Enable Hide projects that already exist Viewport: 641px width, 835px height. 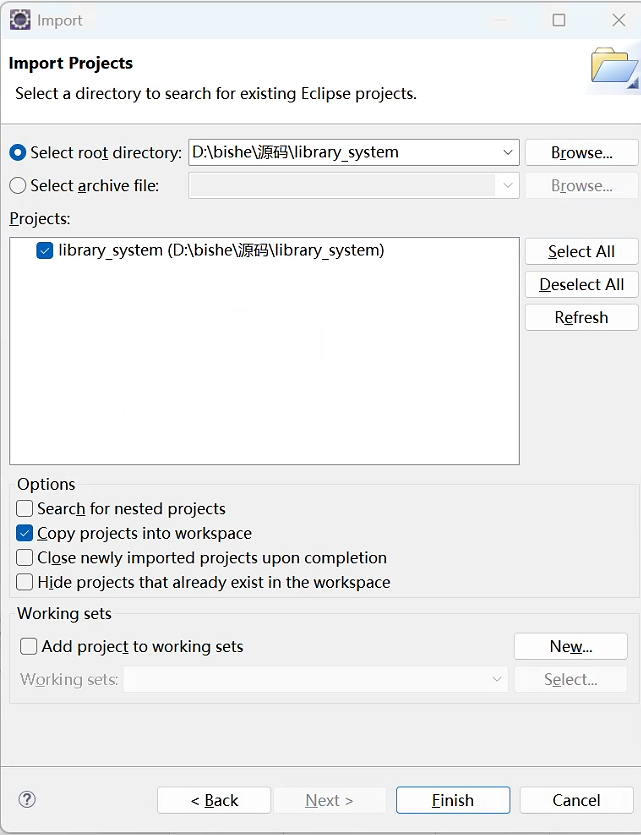pyautogui.click(x=24, y=582)
